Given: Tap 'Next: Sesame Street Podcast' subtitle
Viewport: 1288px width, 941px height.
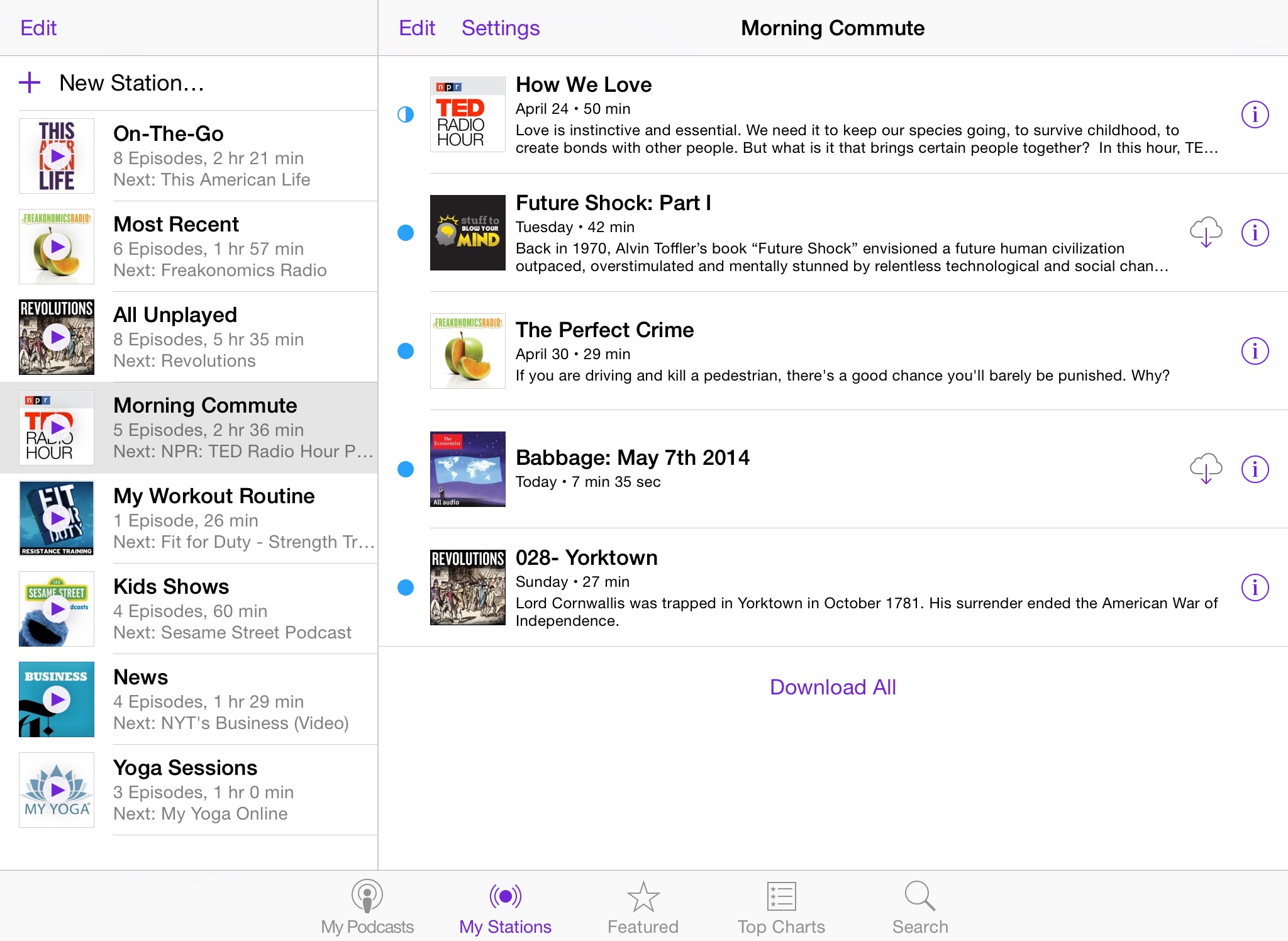Looking at the screenshot, I should 232,633.
